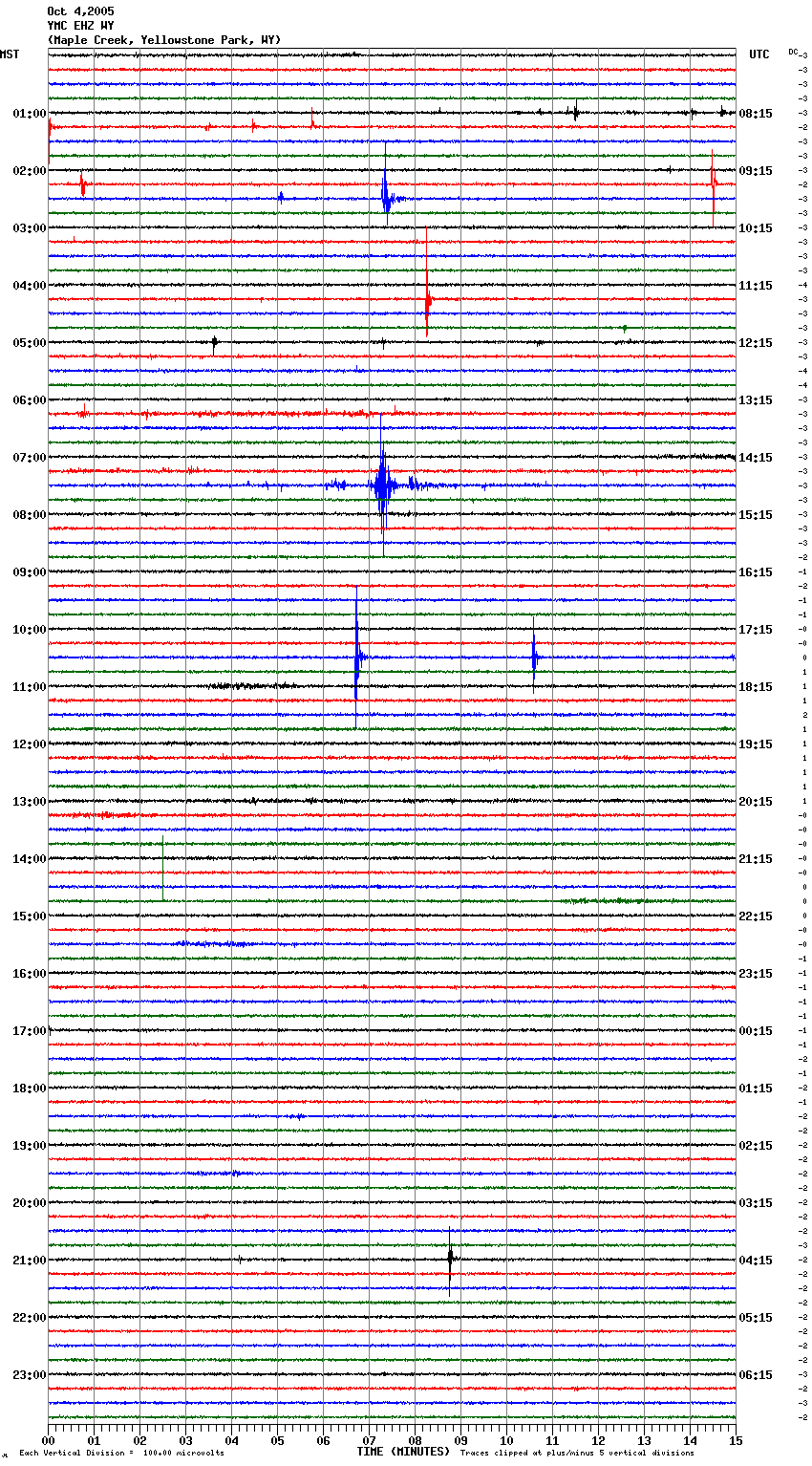Viewport: 812px width, 1466px height.
Task: Select the "09:00" MST time label
Action: tap(30, 572)
